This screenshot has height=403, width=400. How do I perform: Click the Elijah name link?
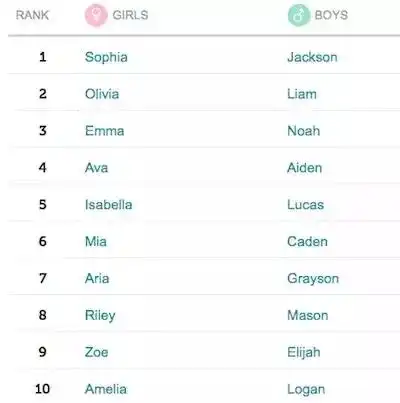pyautogui.click(x=304, y=353)
